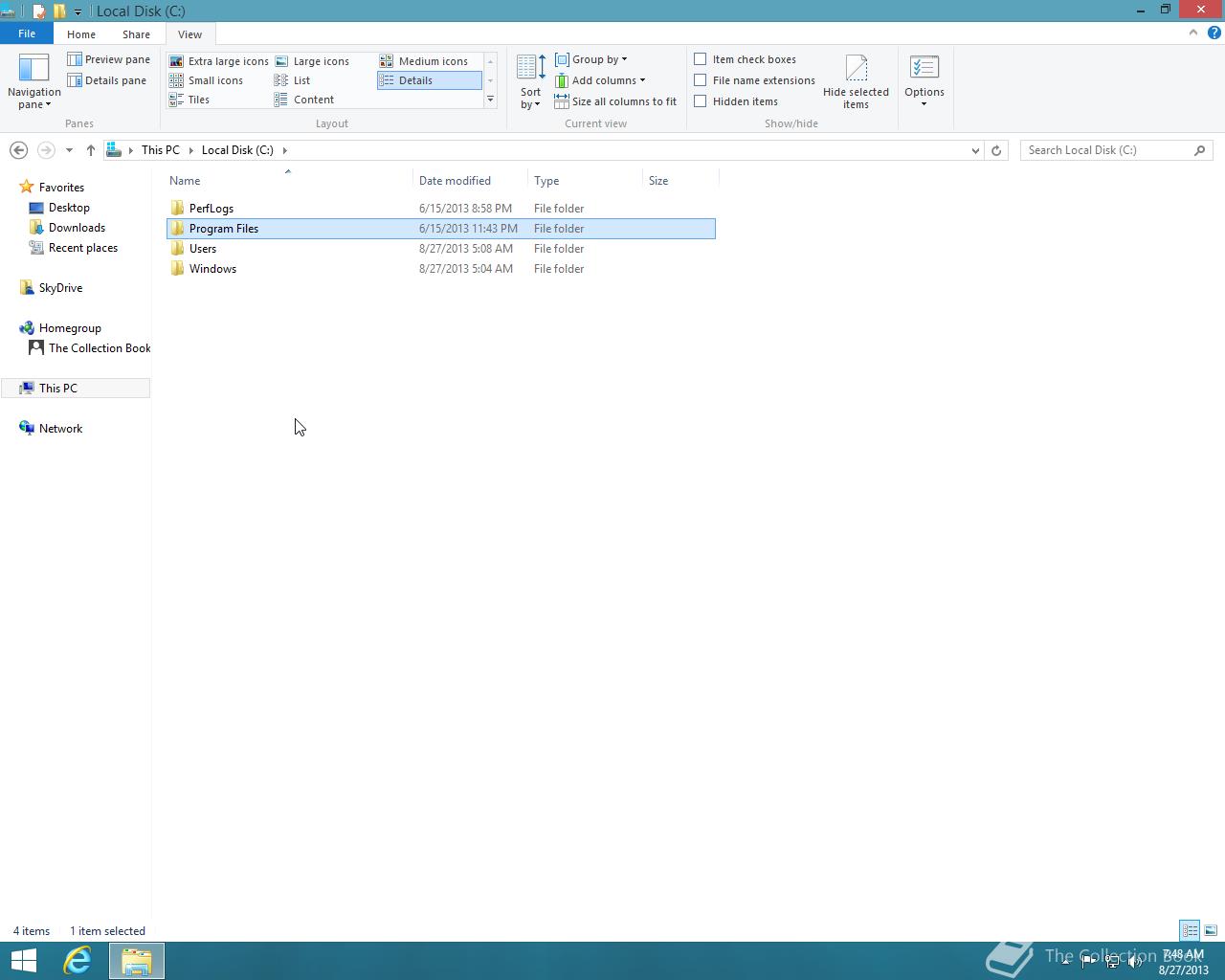Sort by the Size column header

(x=680, y=180)
